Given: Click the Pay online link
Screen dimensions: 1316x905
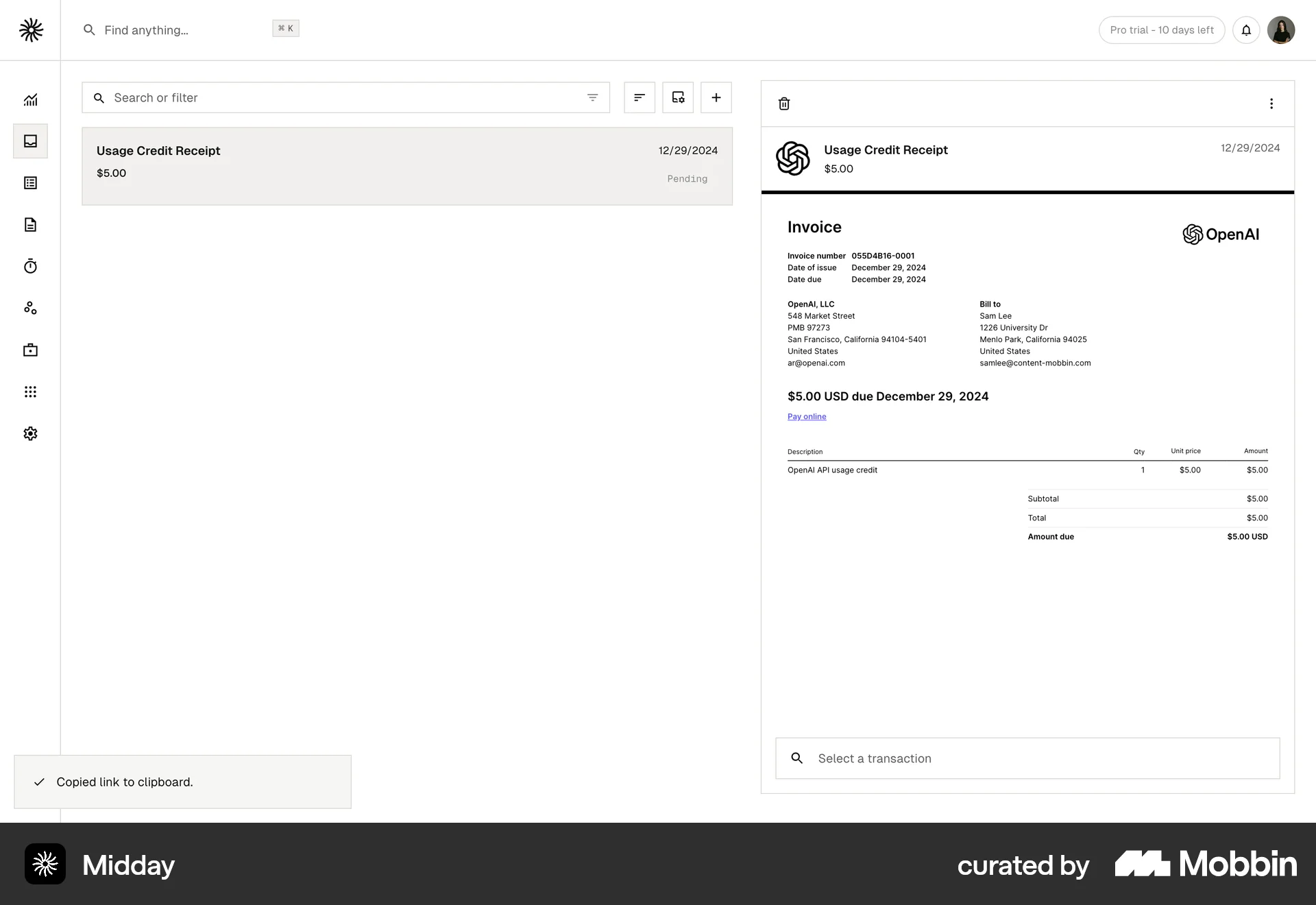Looking at the screenshot, I should (x=806, y=416).
